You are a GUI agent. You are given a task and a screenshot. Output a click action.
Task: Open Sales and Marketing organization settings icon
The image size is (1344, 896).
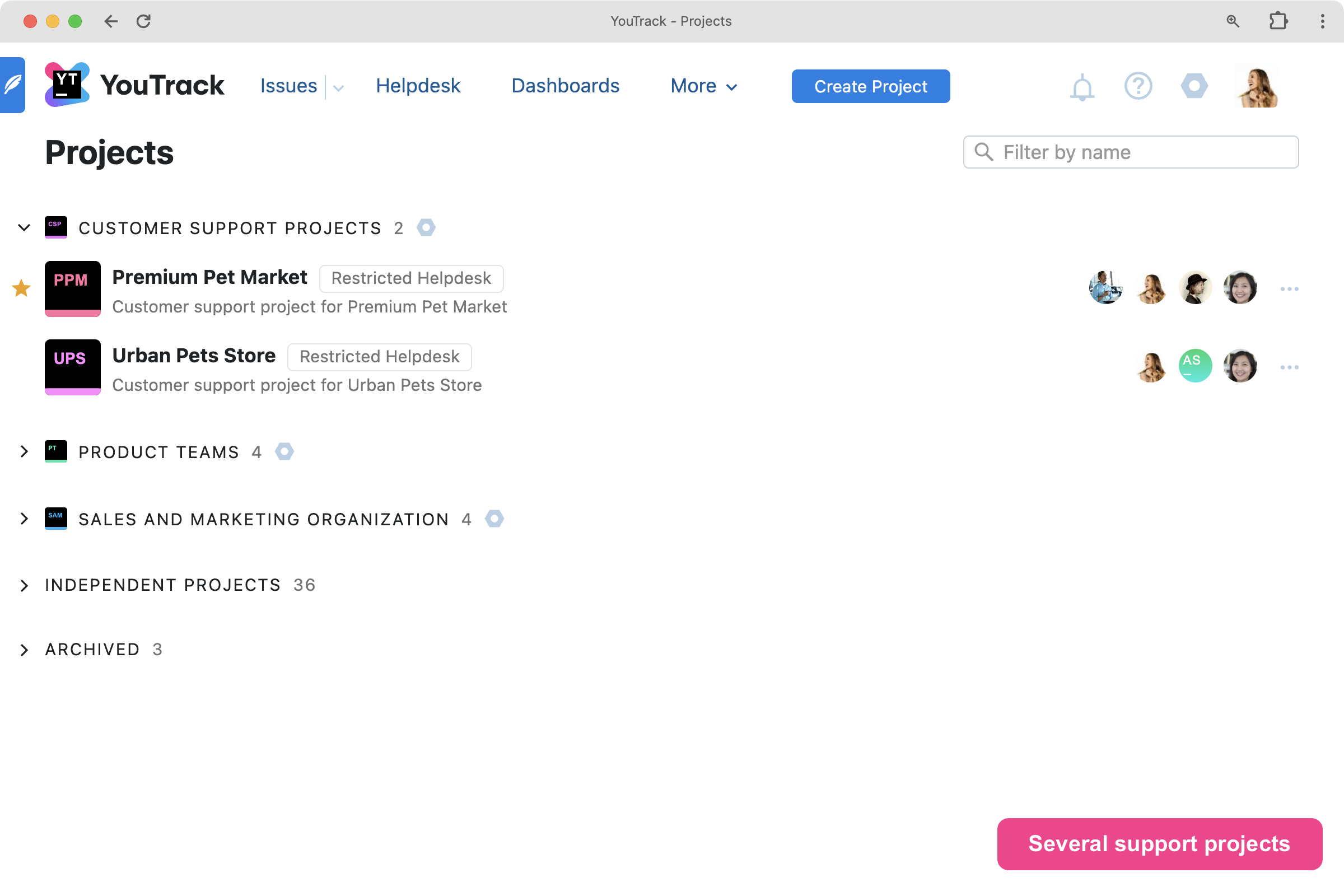click(494, 519)
